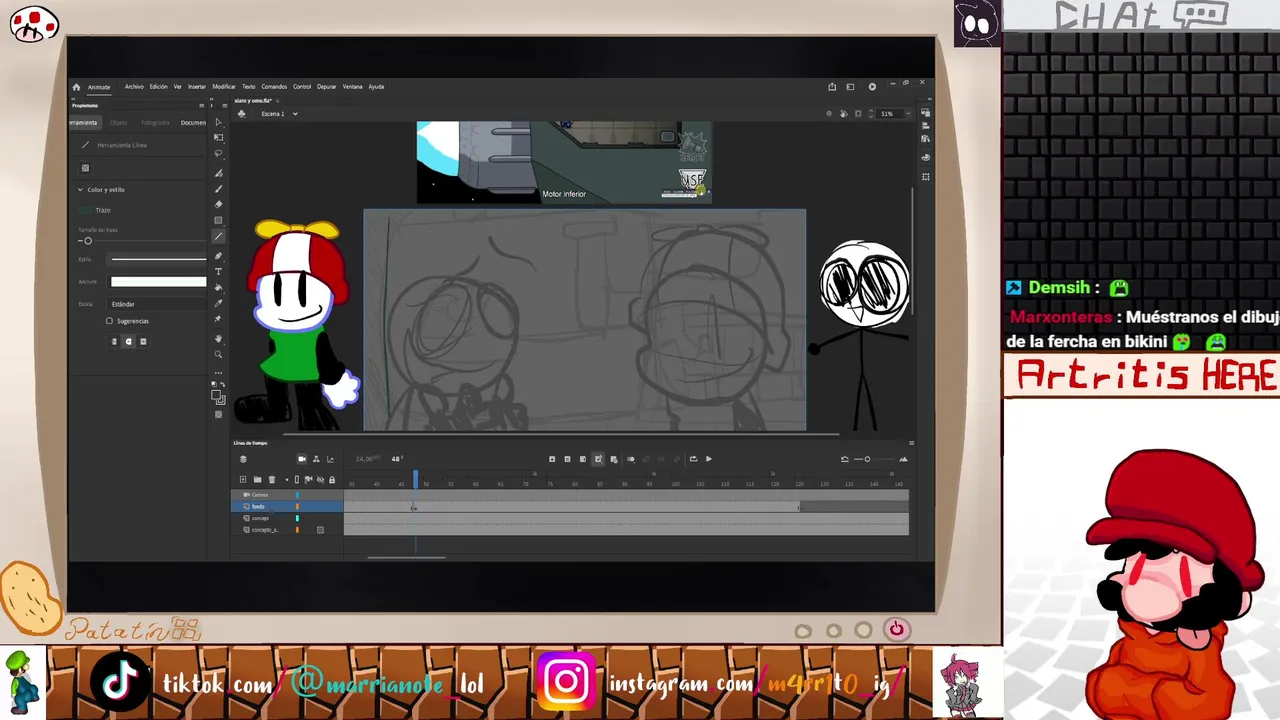Click the new layer icon in timeline
1280x720 pixels.
(x=243, y=480)
